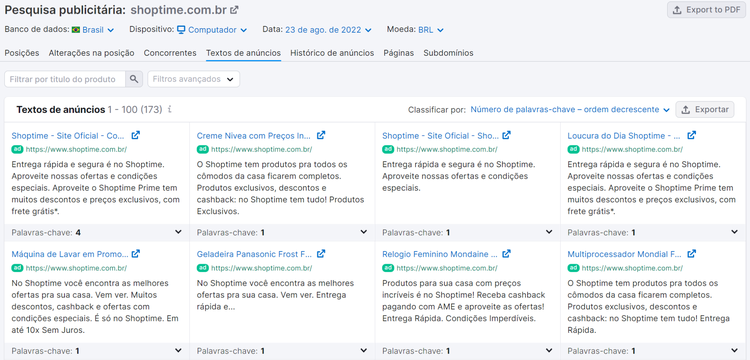
Task: Open external link icon for Máquina de Lavar em Promo ad
Action: pos(136,254)
